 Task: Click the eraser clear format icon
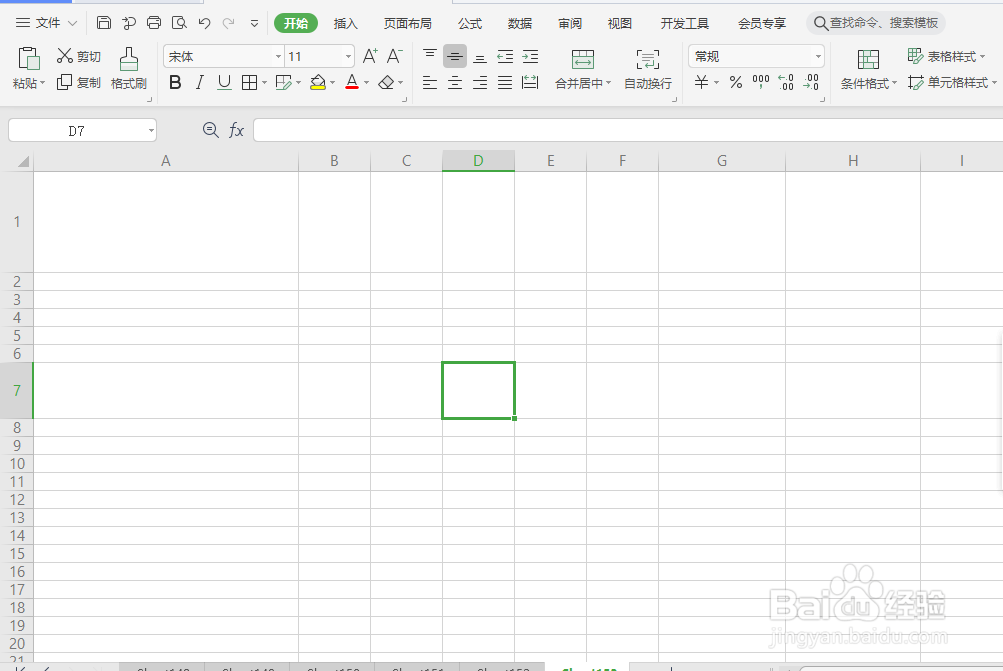[386, 83]
